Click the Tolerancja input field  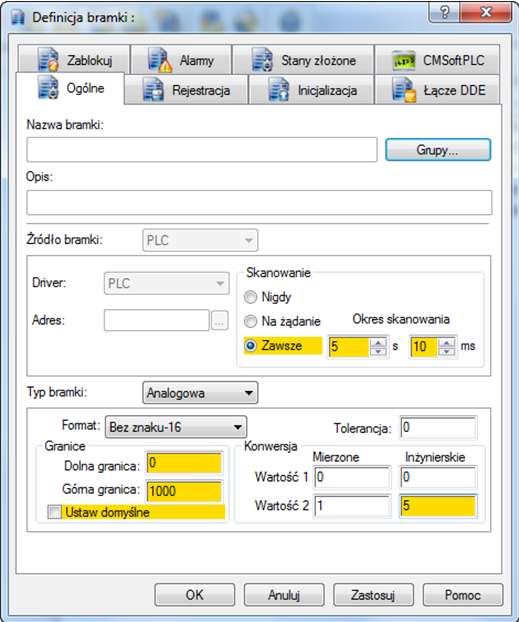tap(438, 427)
